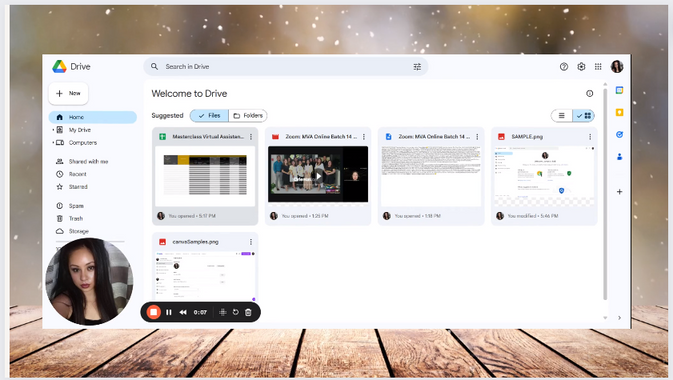Open the Settings gear icon
The height and width of the screenshot is (380, 673).
click(581, 67)
